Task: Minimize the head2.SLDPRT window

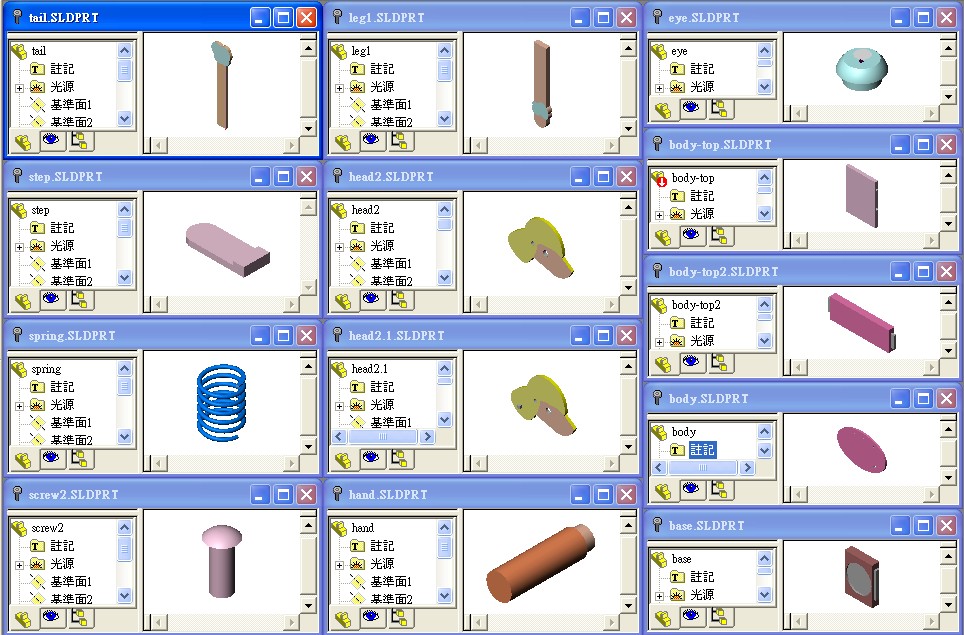Action: pos(580,176)
